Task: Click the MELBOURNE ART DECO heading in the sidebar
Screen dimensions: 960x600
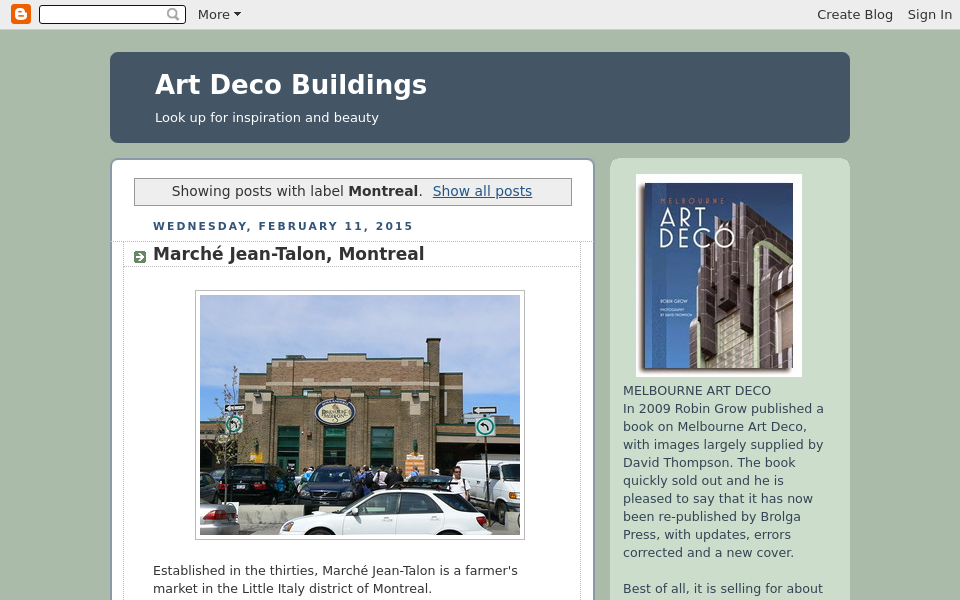Action: 697,391
